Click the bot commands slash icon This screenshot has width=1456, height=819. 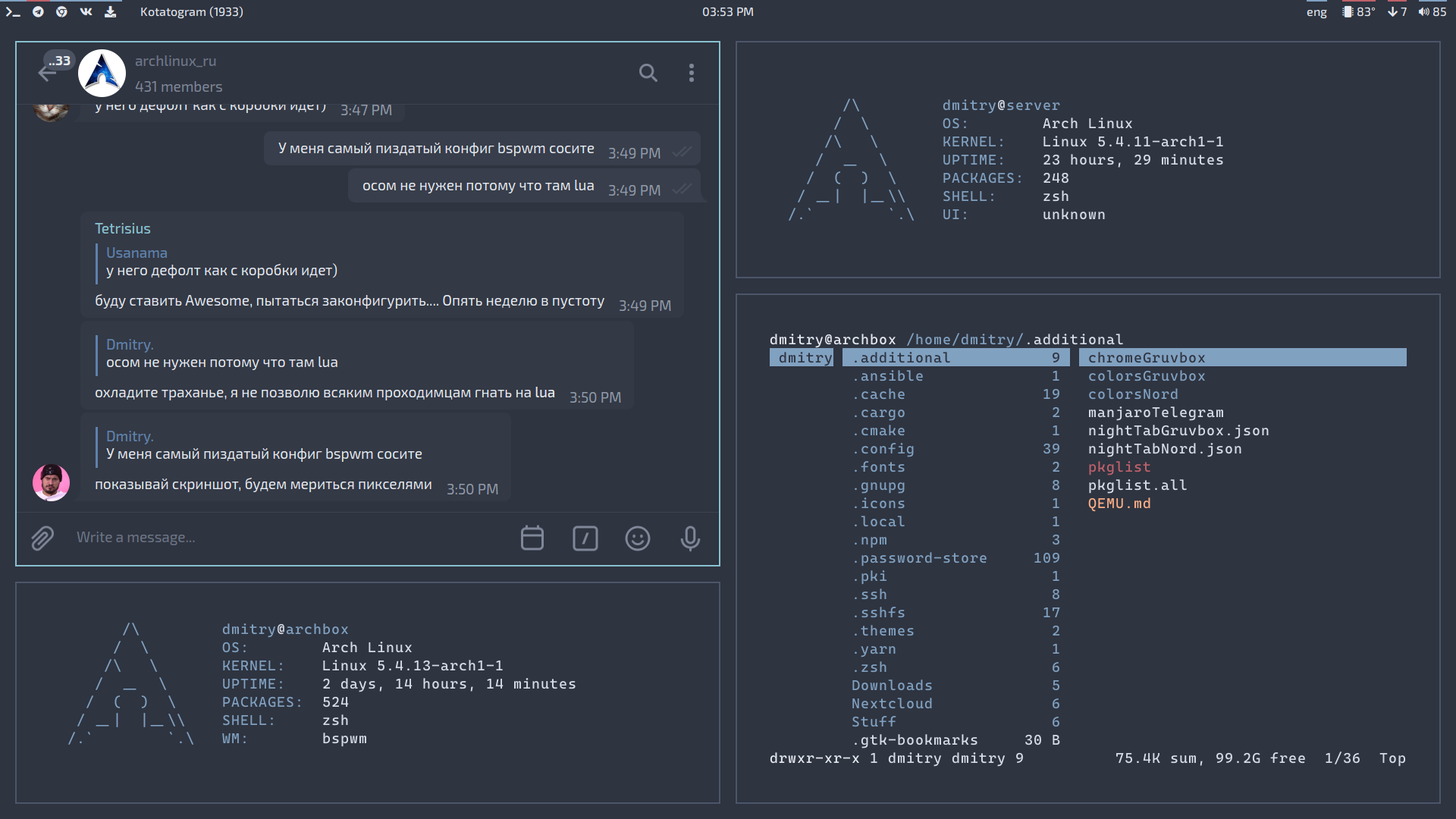(x=585, y=538)
